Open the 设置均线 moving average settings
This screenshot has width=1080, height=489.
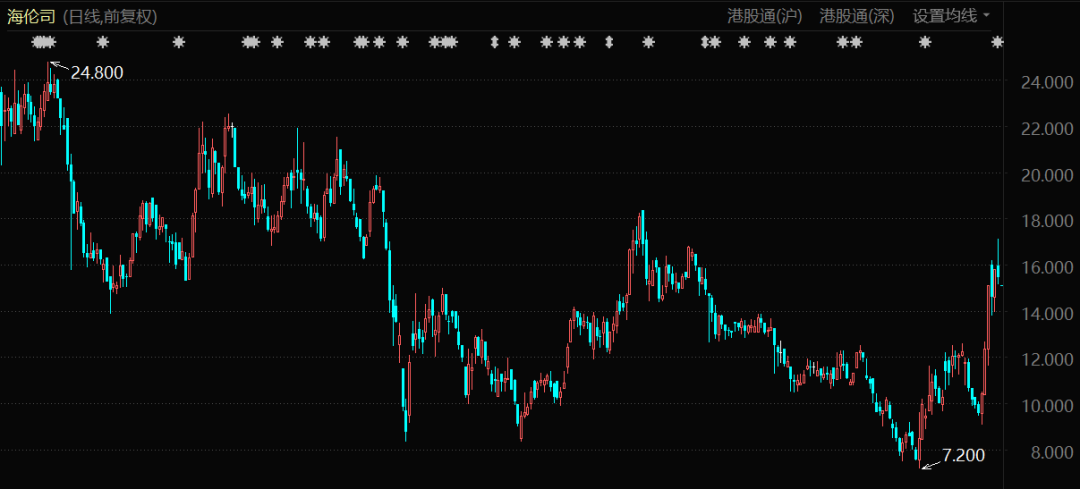click(943, 16)
